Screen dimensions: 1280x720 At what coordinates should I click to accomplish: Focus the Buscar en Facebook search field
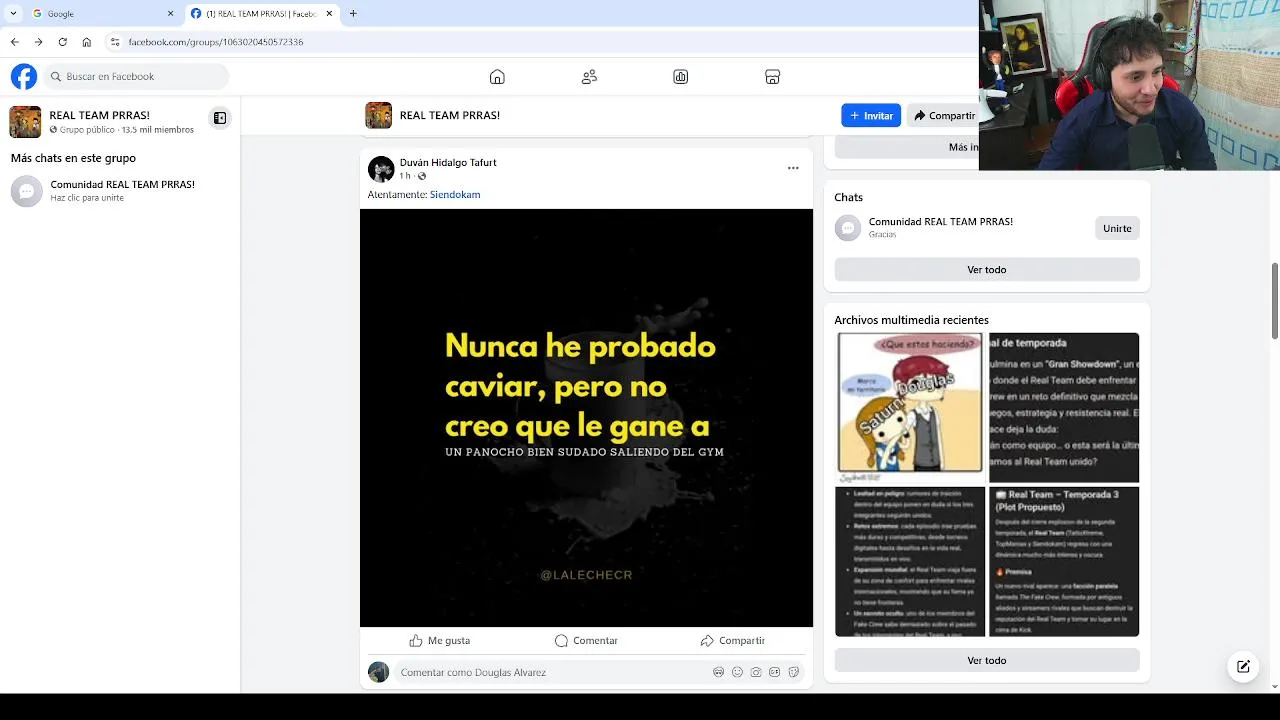pyautogui.click(x=136, y=76)
